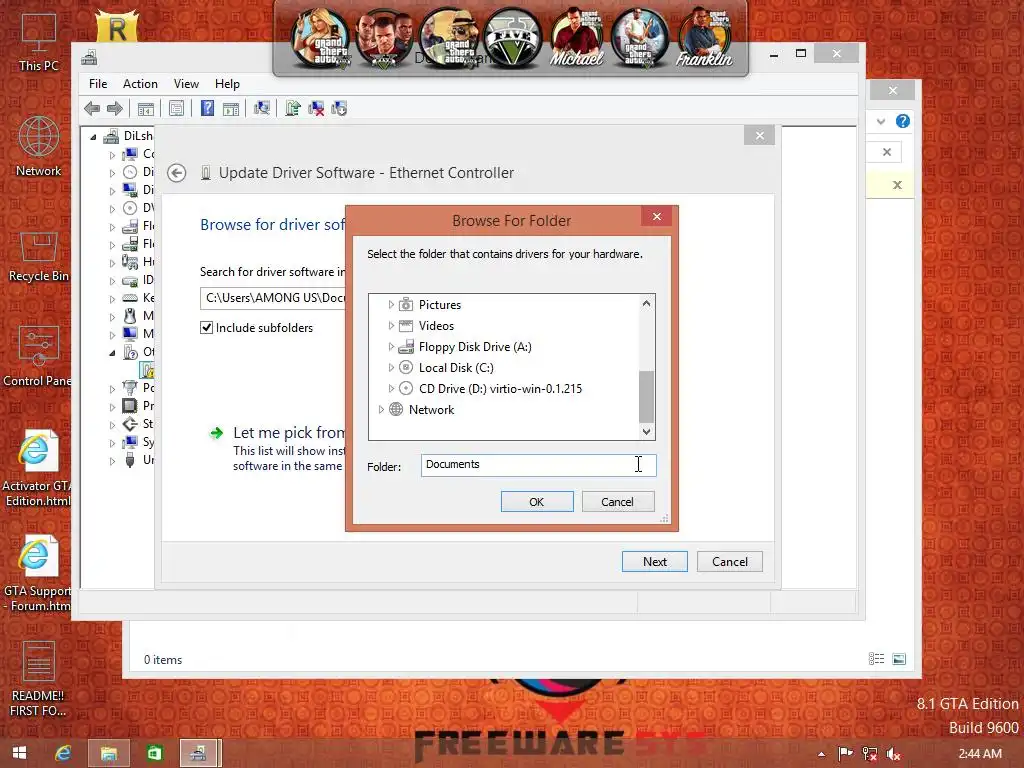1024x768 pixels.
Task: Click the folder tree scrollbar up arrow
Action: [646, 303]
